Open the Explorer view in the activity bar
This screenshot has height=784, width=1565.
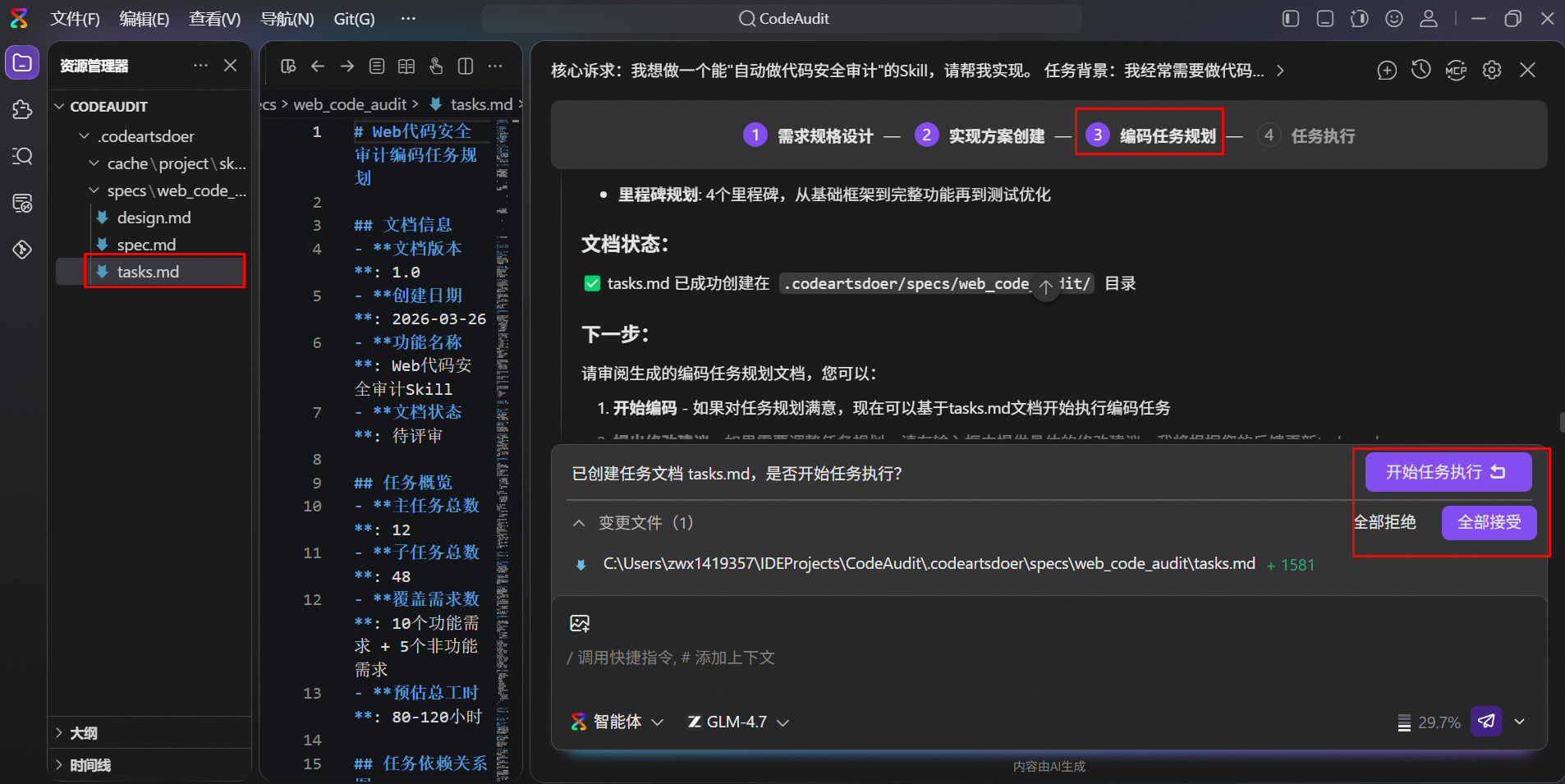click(22, 63)
